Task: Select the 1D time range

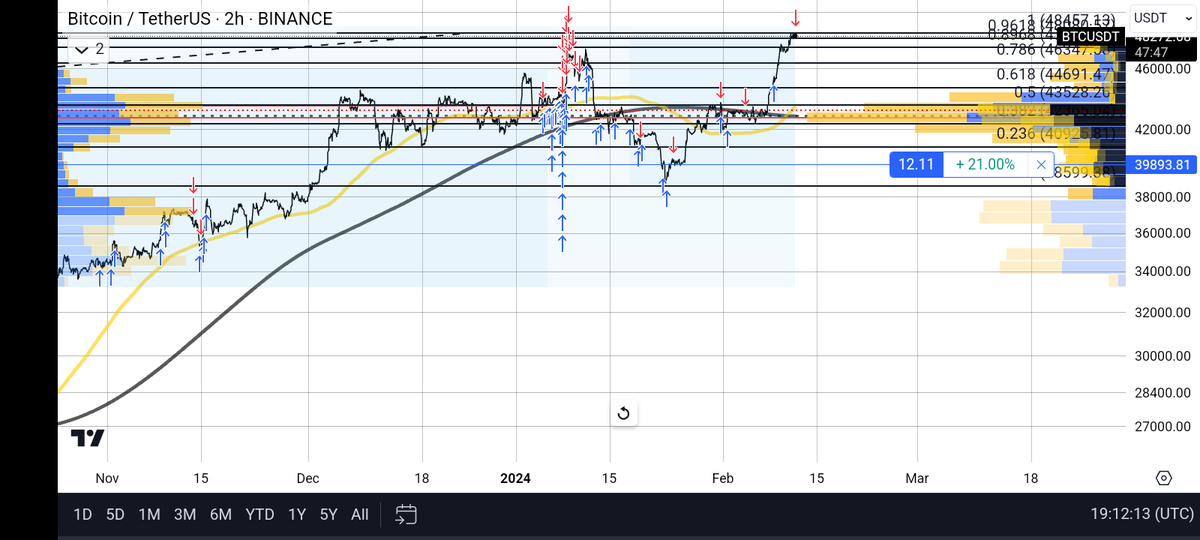Action: [x=83, y=515]
